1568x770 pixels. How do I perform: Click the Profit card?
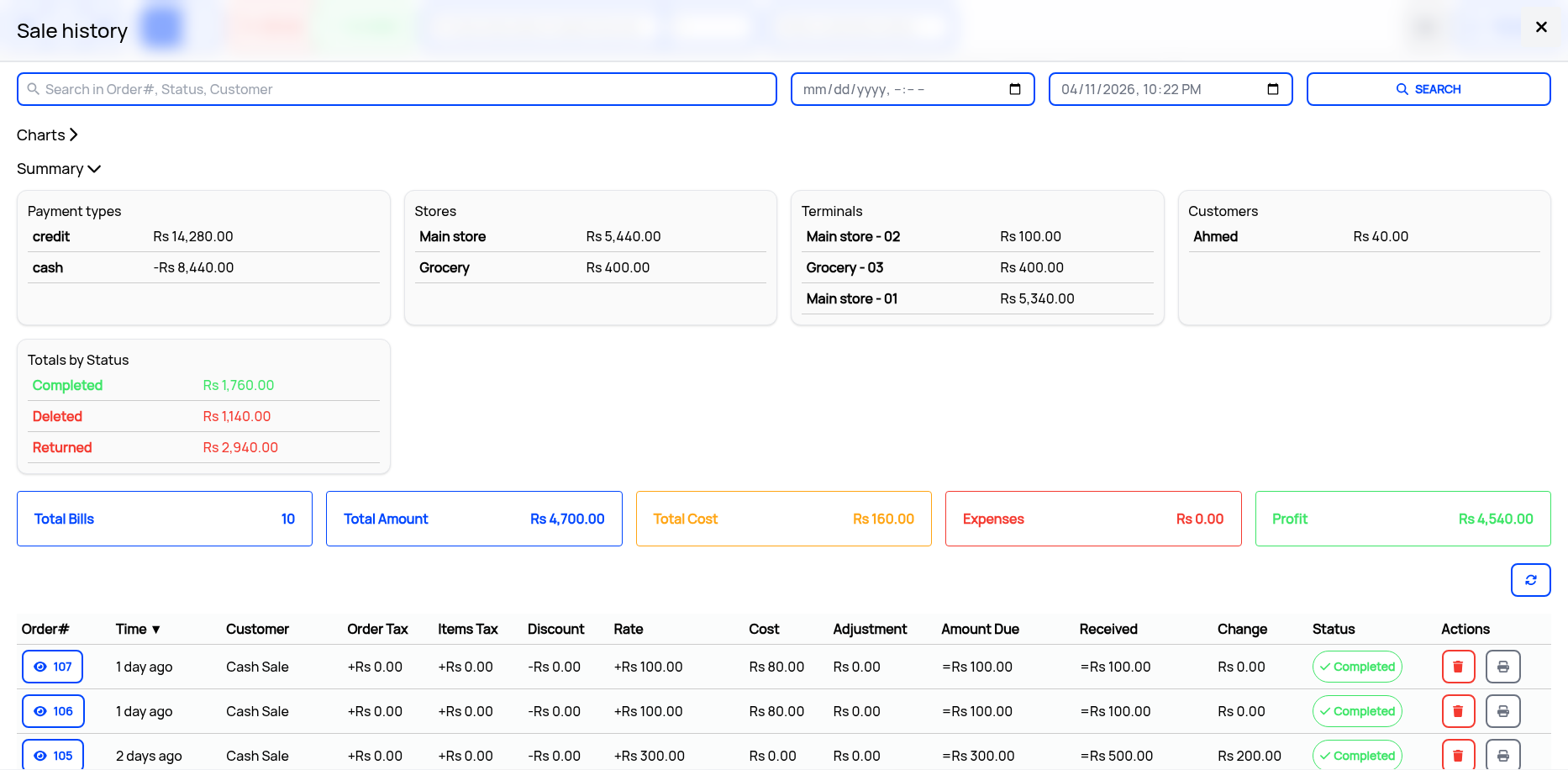(x=1402, y=519)
